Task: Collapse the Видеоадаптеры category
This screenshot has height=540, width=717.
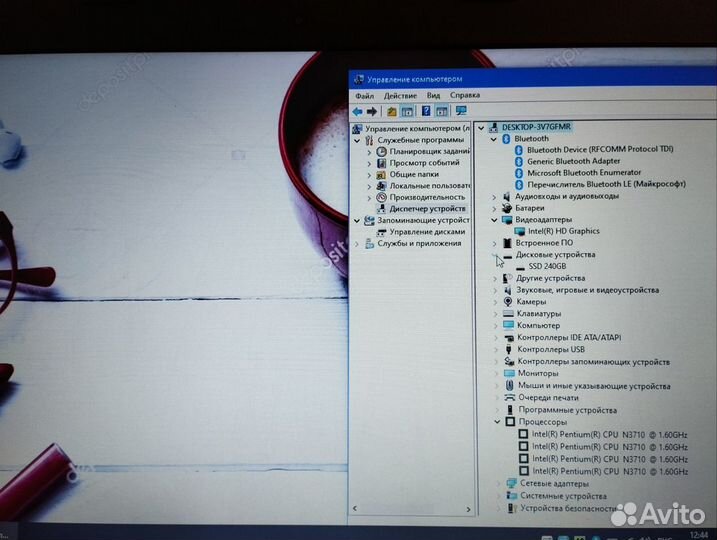Action: (494, 220)
